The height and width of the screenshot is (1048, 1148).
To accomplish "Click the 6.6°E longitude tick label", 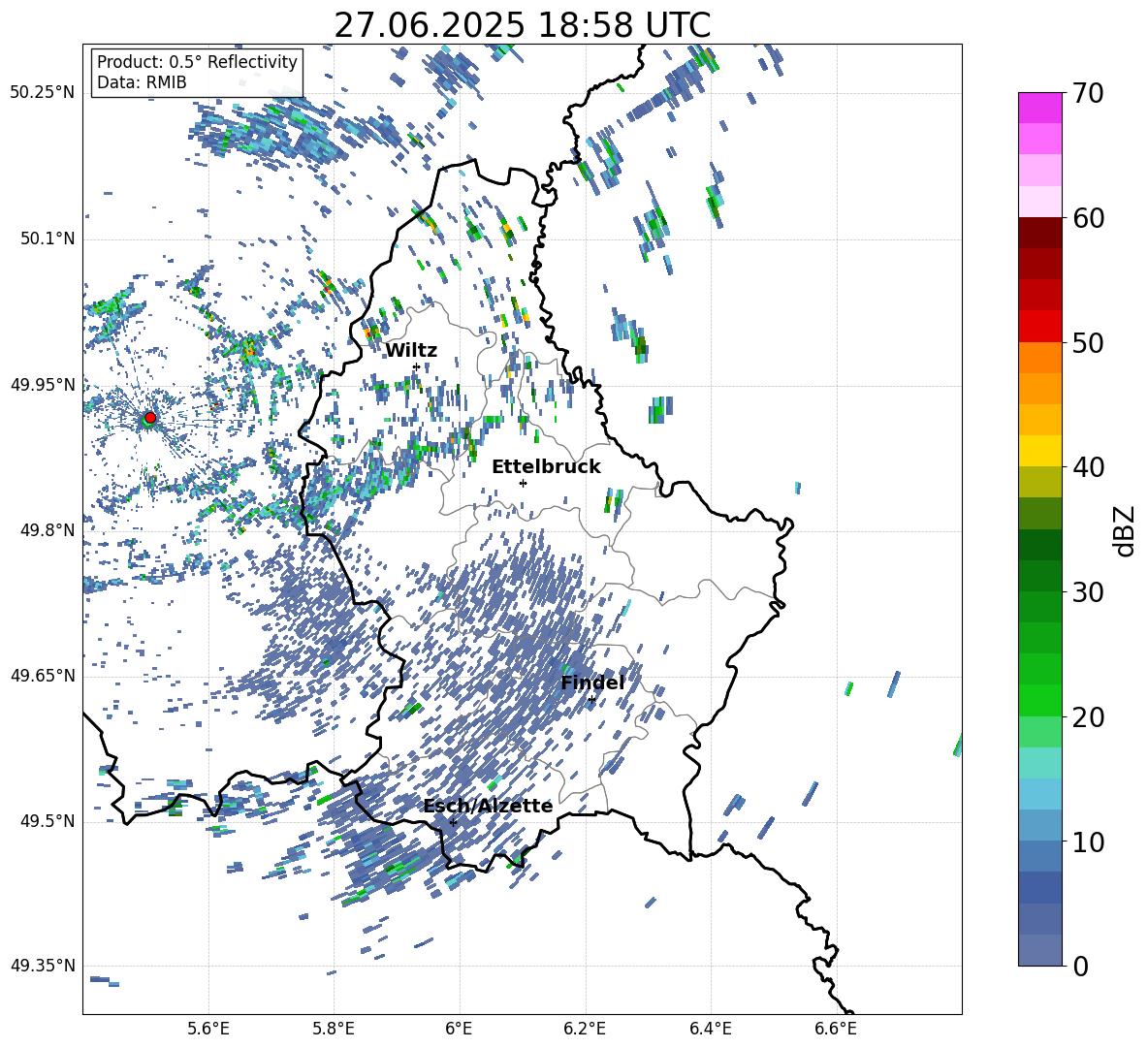I will pos(836,1029).
